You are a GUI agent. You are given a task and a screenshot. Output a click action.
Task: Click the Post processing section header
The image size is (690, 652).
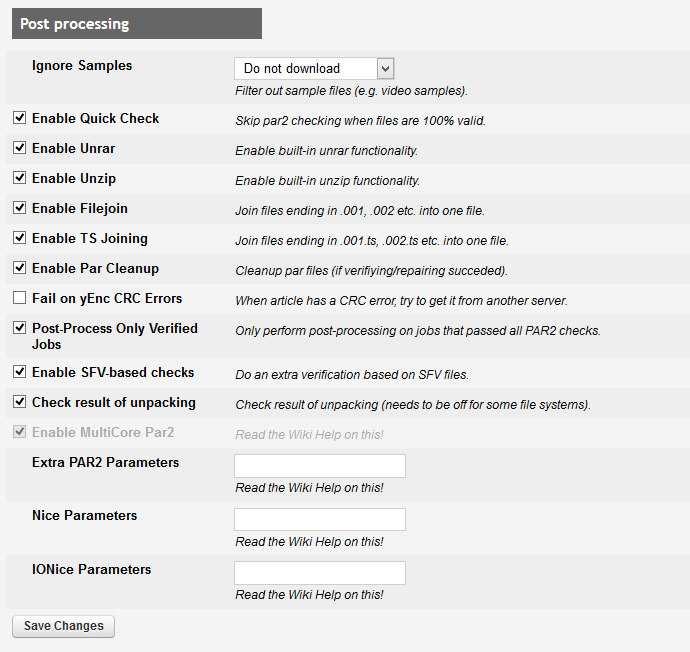(x=137, y=23)
